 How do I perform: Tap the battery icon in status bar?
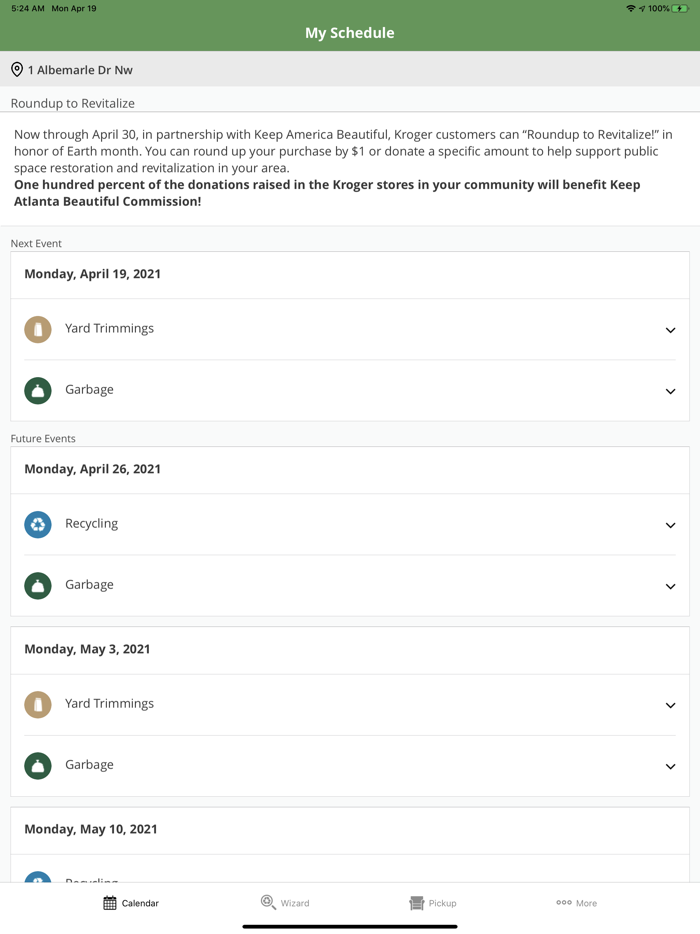point(680,8)
